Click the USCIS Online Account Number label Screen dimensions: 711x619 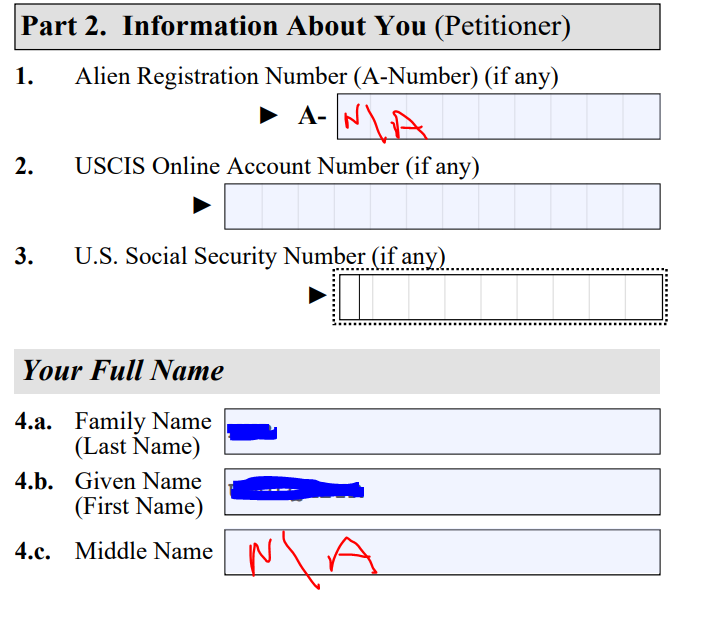tap(277, 166)
